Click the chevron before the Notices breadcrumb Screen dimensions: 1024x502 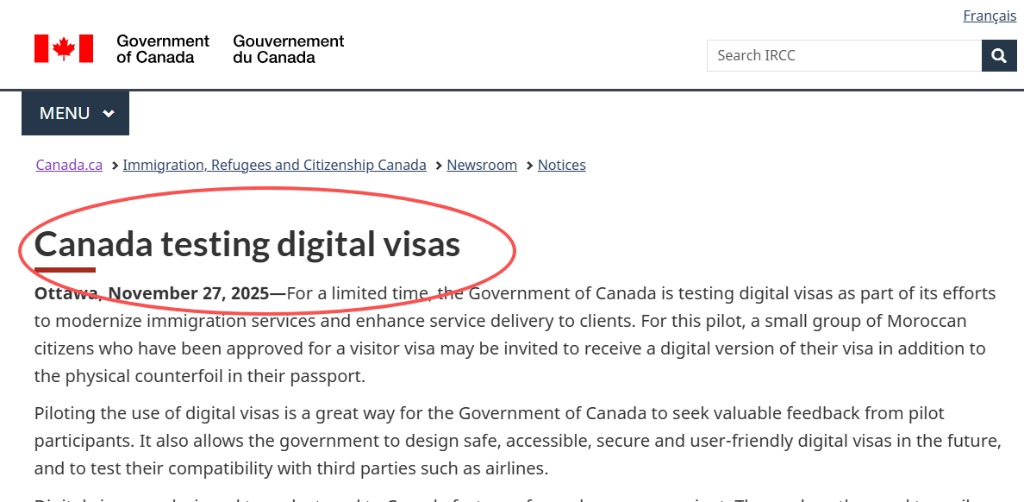(529, 165)
